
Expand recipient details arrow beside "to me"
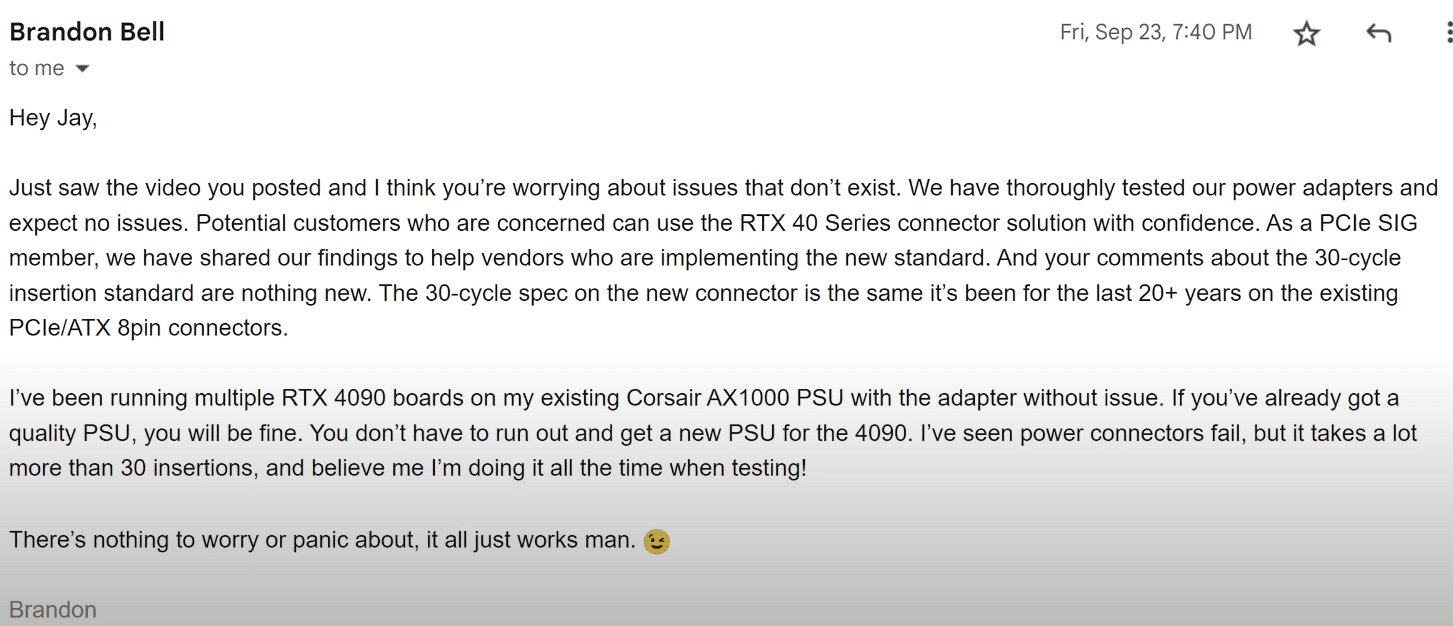click(82, 69)
